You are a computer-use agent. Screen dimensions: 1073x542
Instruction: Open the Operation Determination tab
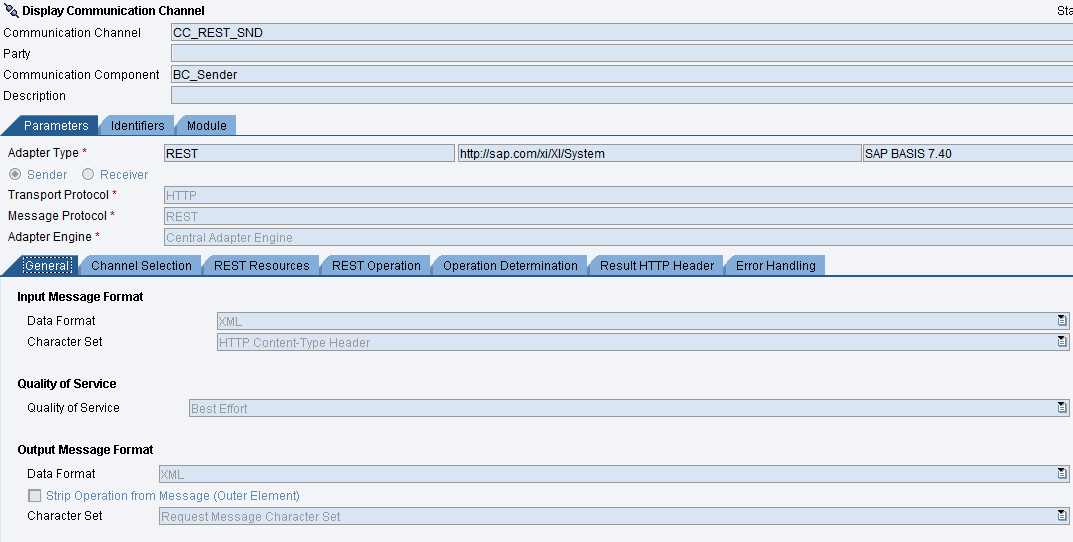point(510,266)
